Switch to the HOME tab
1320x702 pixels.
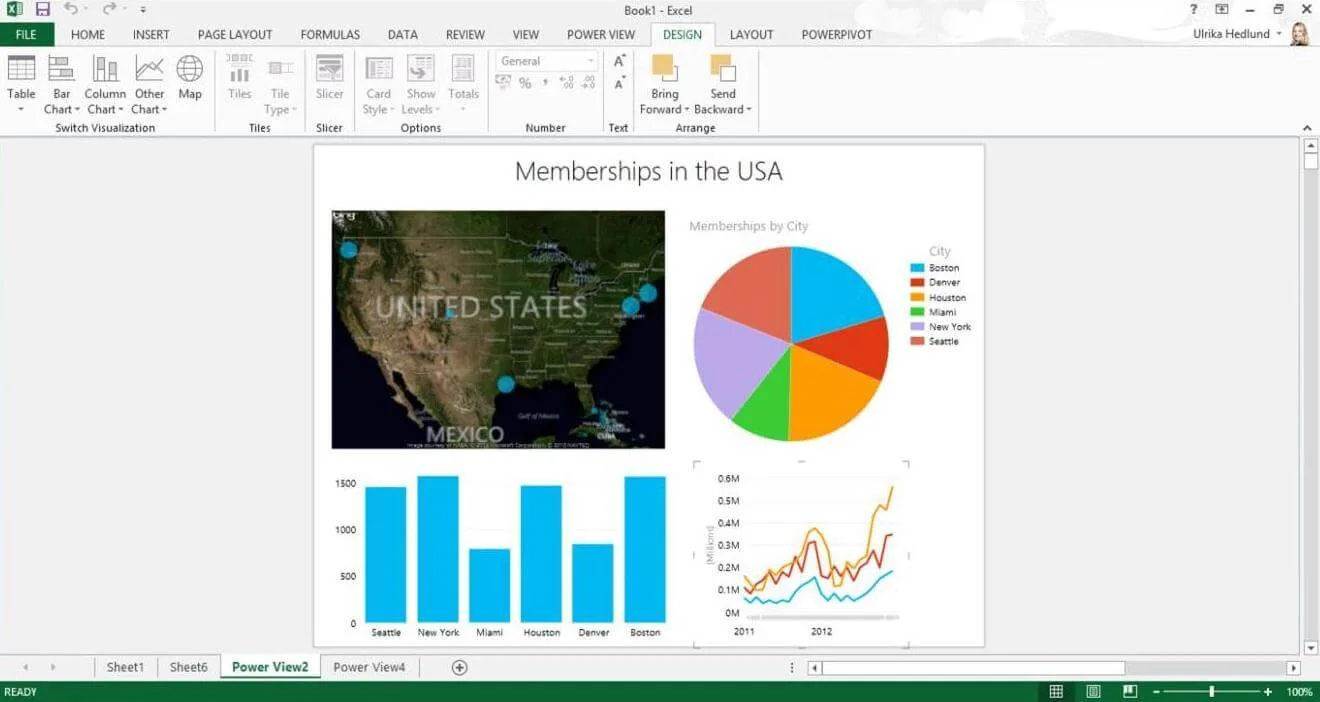88,34
